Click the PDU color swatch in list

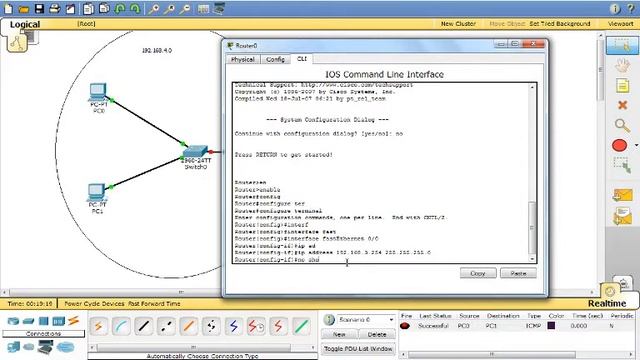click(x=551, y=326)
